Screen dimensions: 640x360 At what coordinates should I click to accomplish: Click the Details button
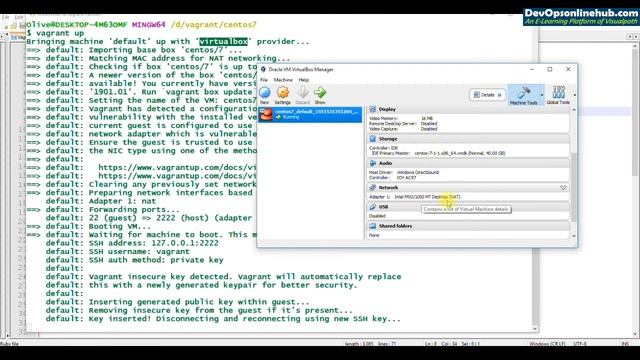(487, 95)
